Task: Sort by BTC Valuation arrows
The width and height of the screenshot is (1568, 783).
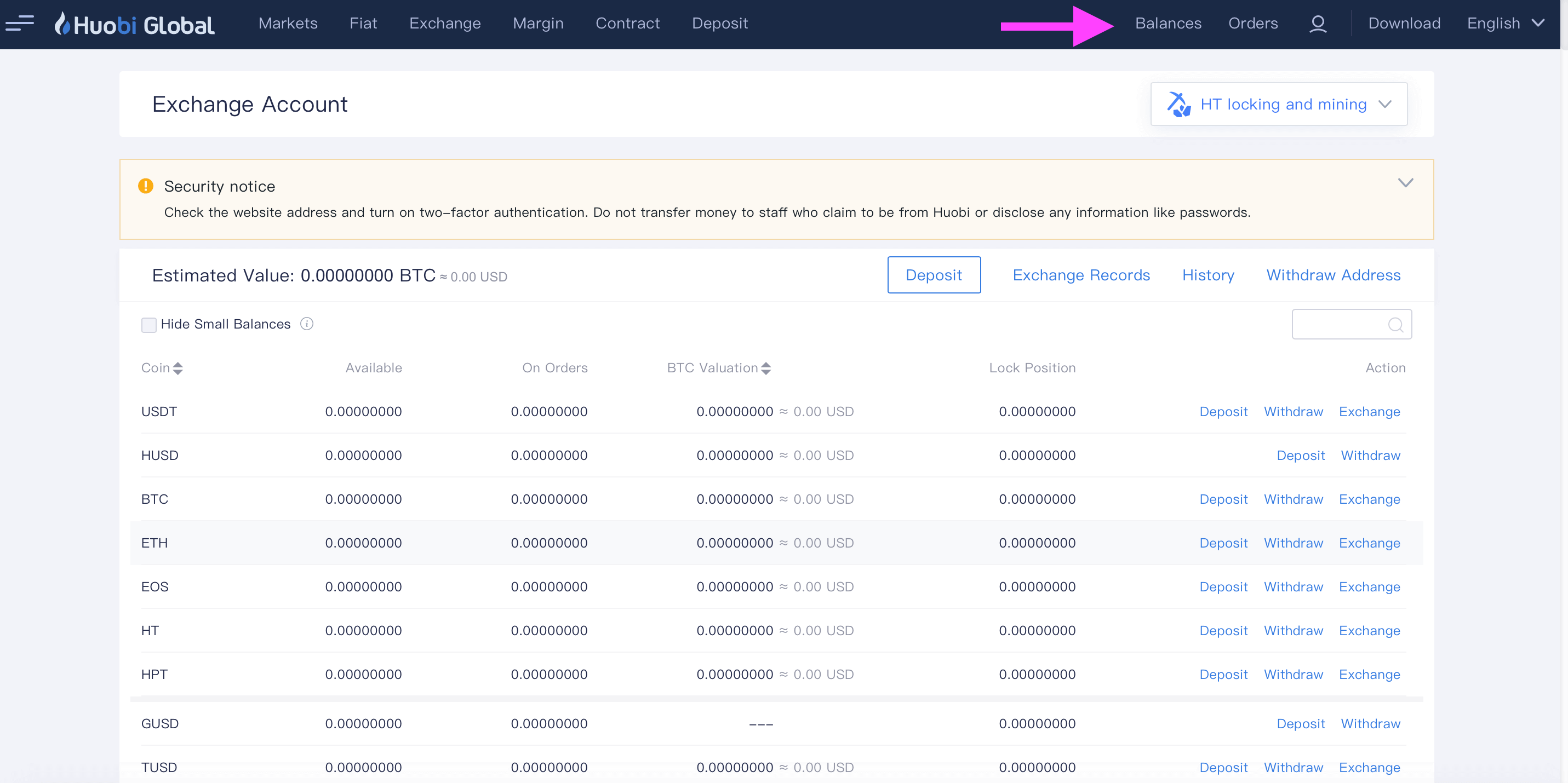Action: point(766,368)
